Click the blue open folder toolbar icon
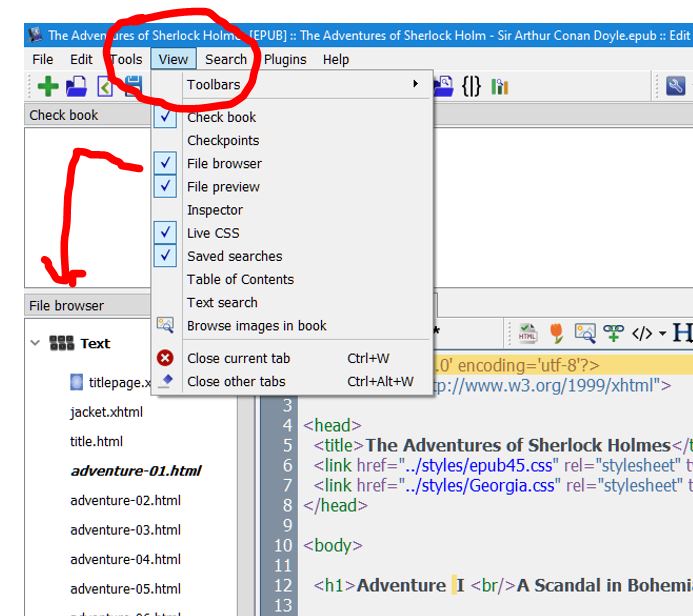This screenshot has height=616, width=693. 76,86
